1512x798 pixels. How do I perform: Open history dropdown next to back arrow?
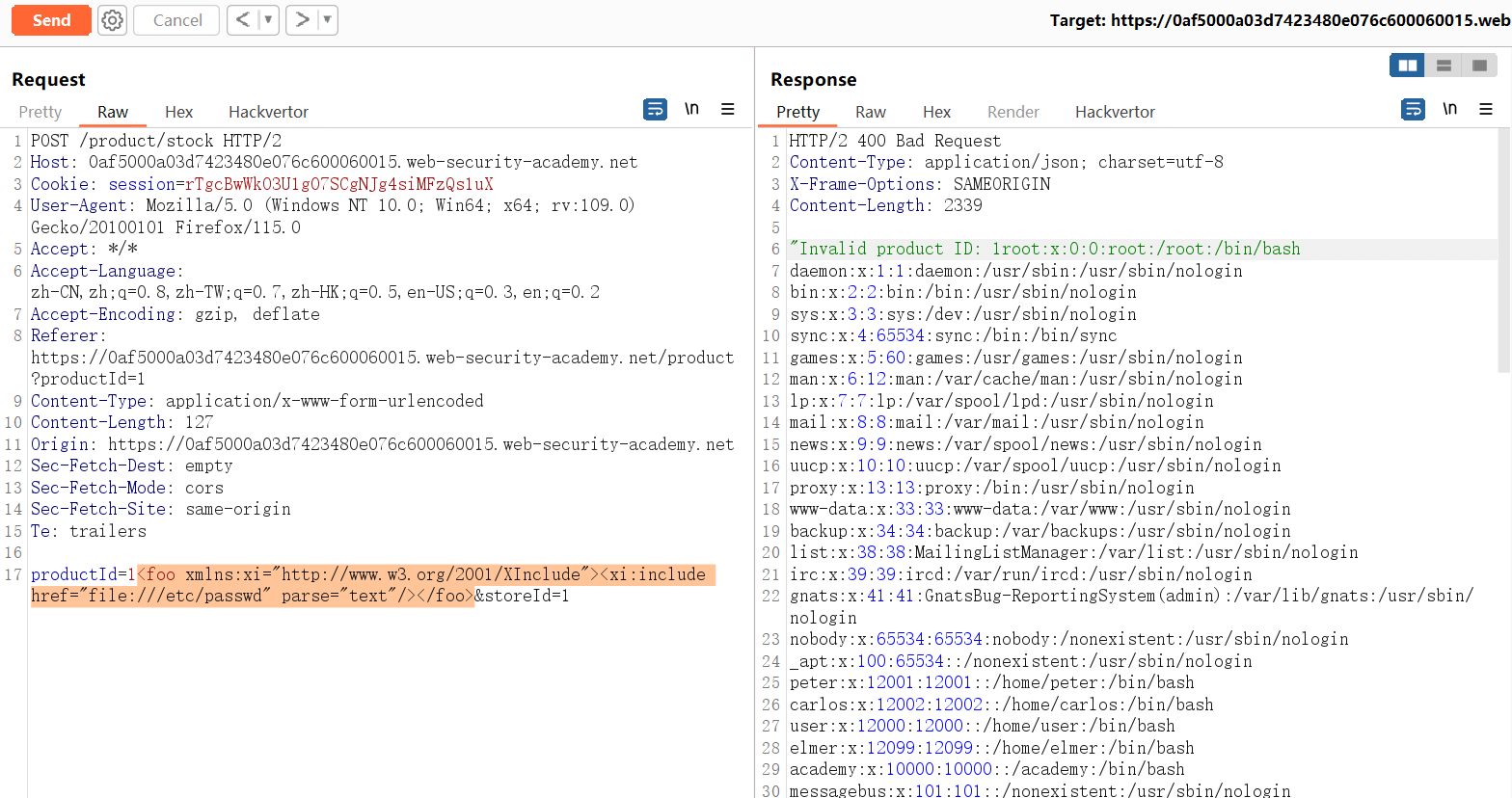tap(268, 20)
